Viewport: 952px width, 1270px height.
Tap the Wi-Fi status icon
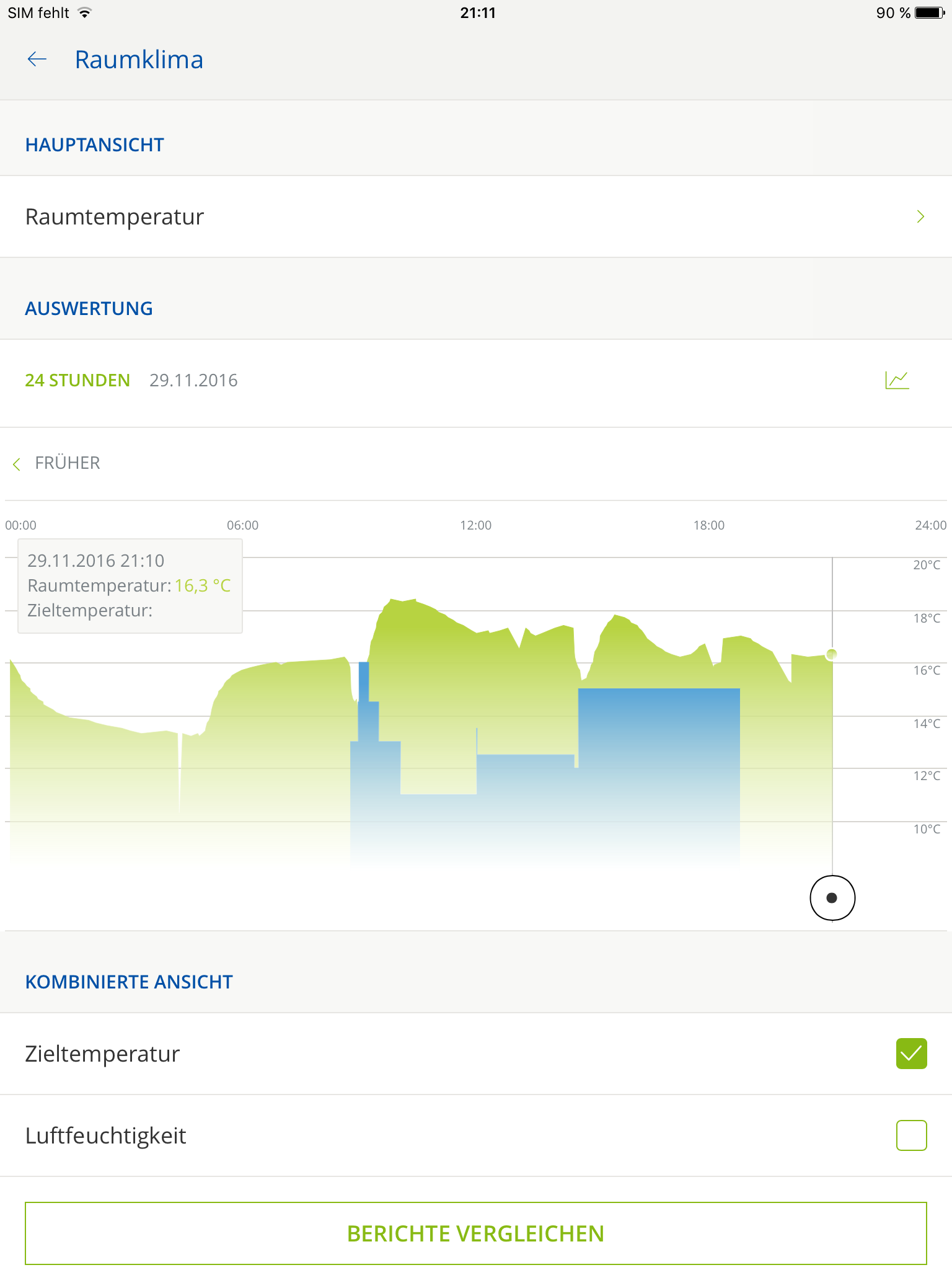click(85, 13)
